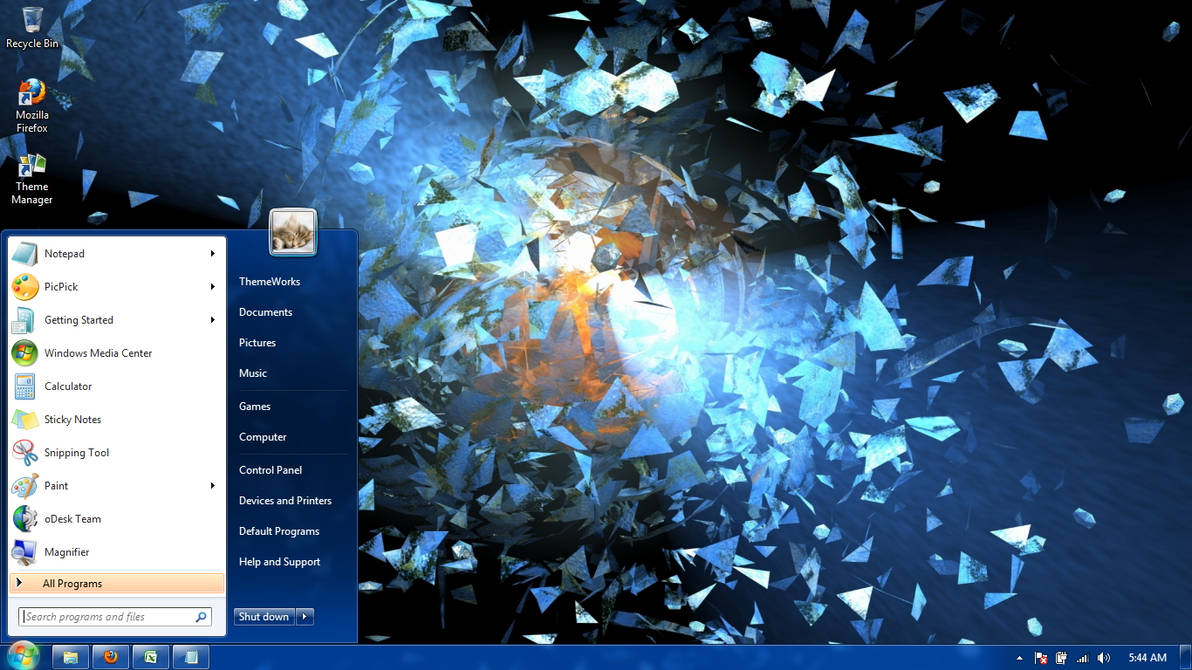
Task: Open Default Programs
Action: coord(279,531)
